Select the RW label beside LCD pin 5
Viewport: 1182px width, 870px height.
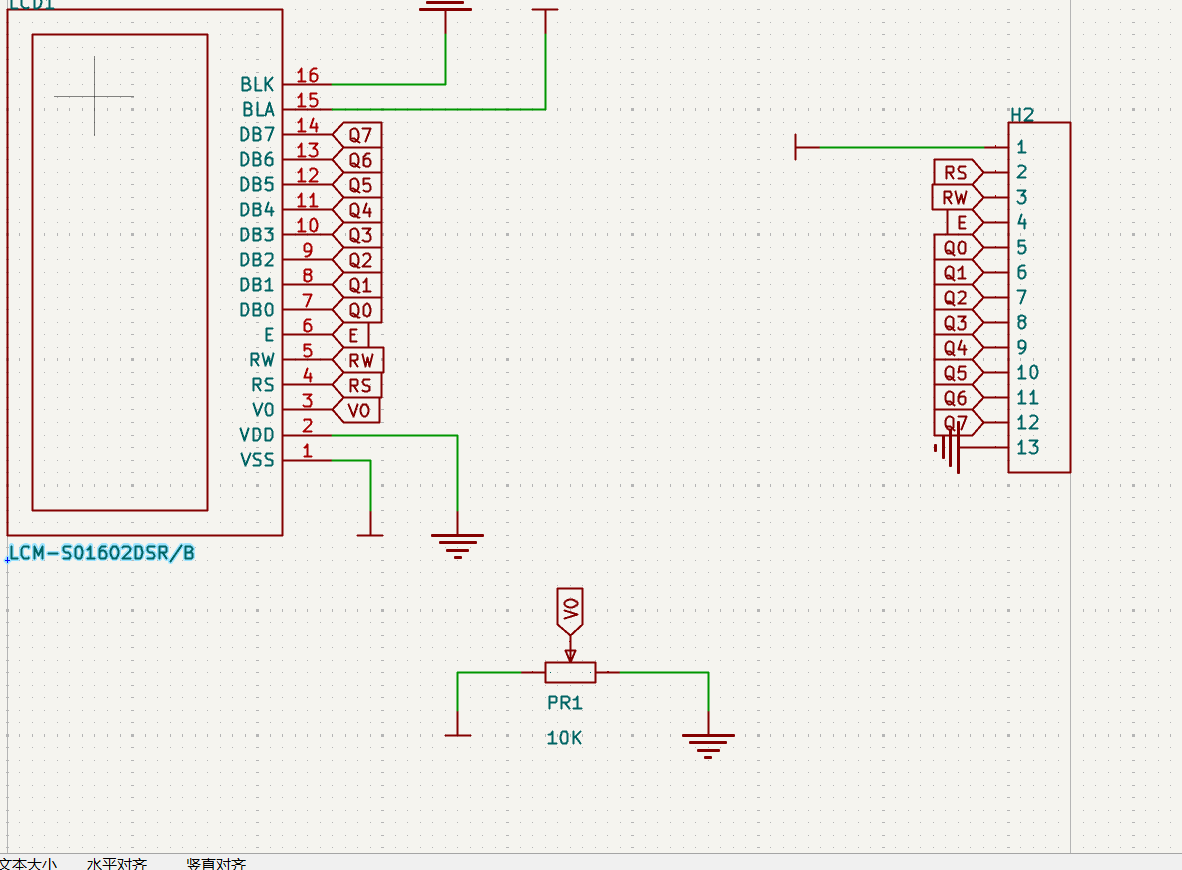[x=360, y=360]
